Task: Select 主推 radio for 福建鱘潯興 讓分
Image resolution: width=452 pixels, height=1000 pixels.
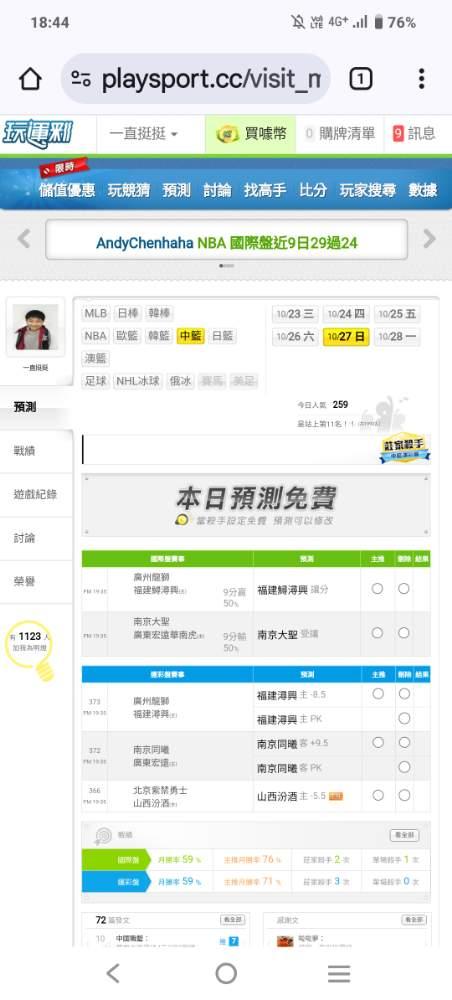Action: coord(377,589)
